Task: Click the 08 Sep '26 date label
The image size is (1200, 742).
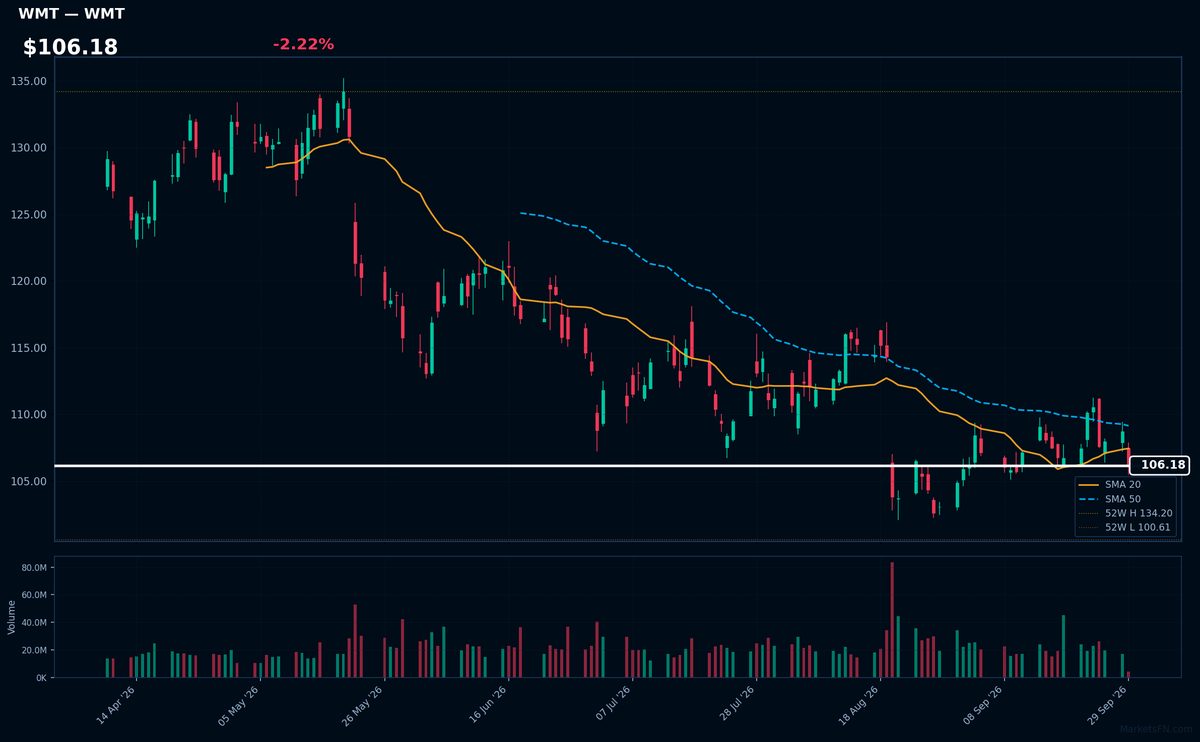Action: pyautogui.click(x=985, y=705)
